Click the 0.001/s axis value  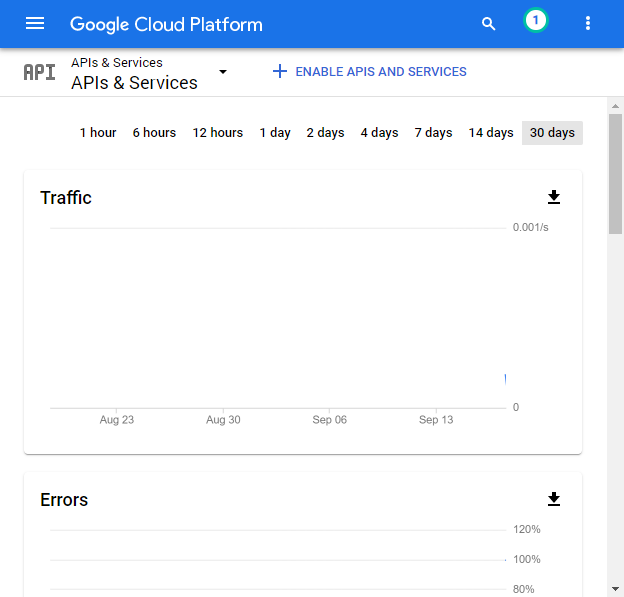(x=530, y=227)
